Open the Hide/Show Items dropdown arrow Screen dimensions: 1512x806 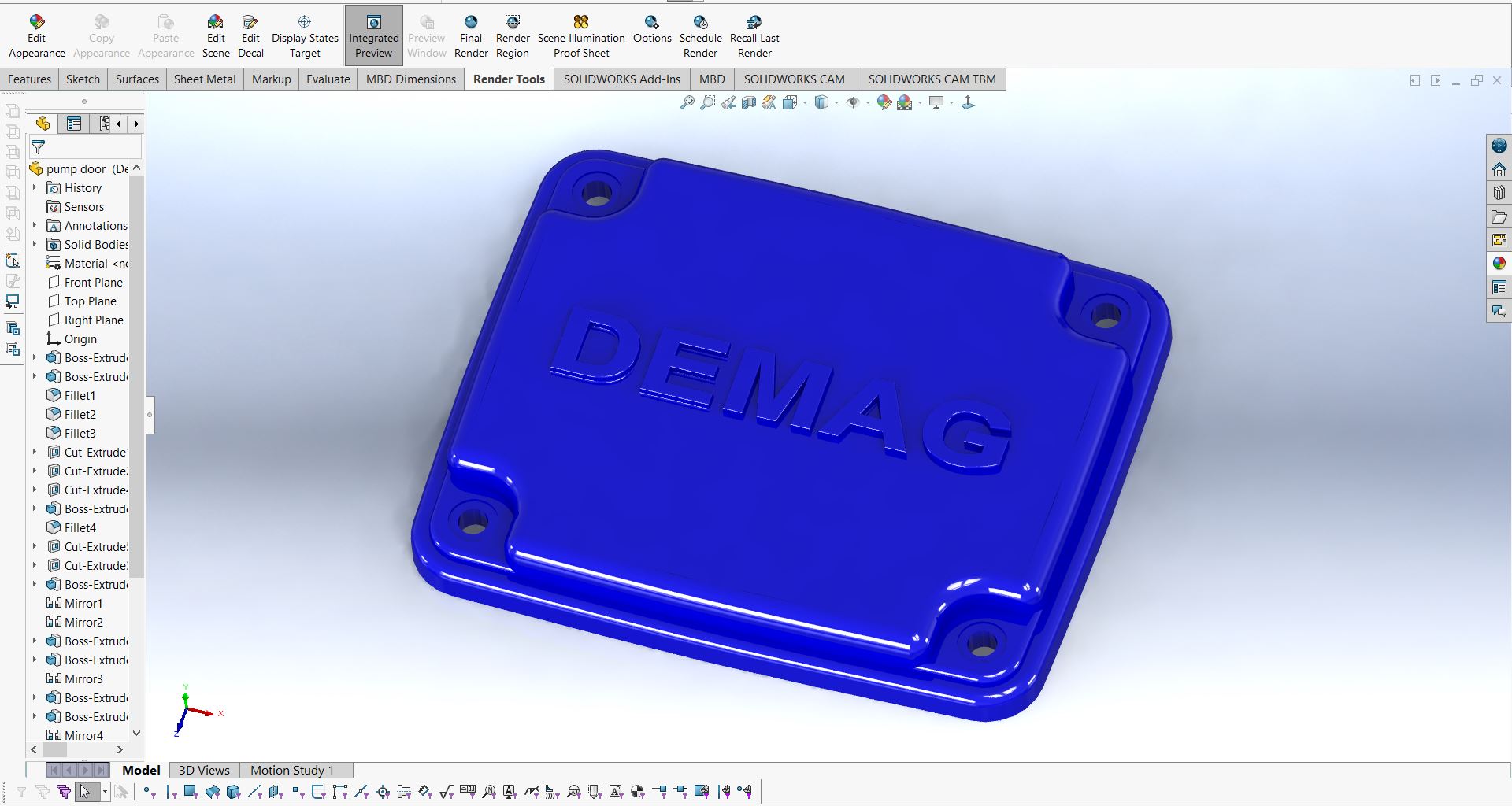point(868,102)
